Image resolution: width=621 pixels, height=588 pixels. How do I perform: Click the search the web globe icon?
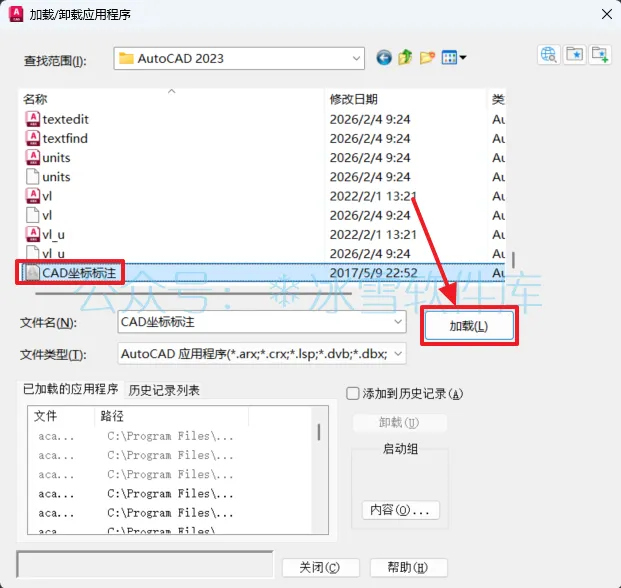tap(549, 55)
